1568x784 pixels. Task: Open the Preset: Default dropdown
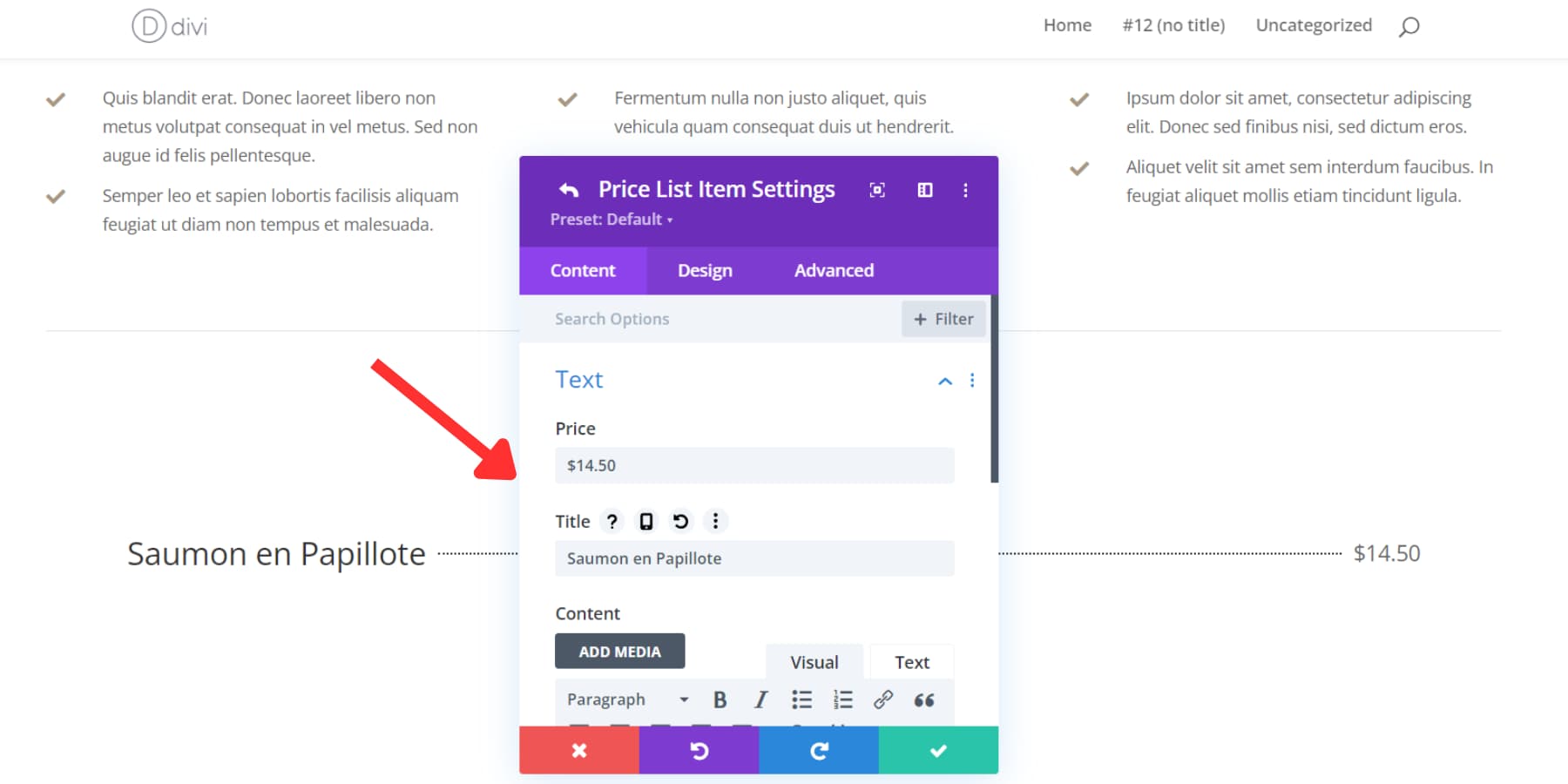coord(612,220)
